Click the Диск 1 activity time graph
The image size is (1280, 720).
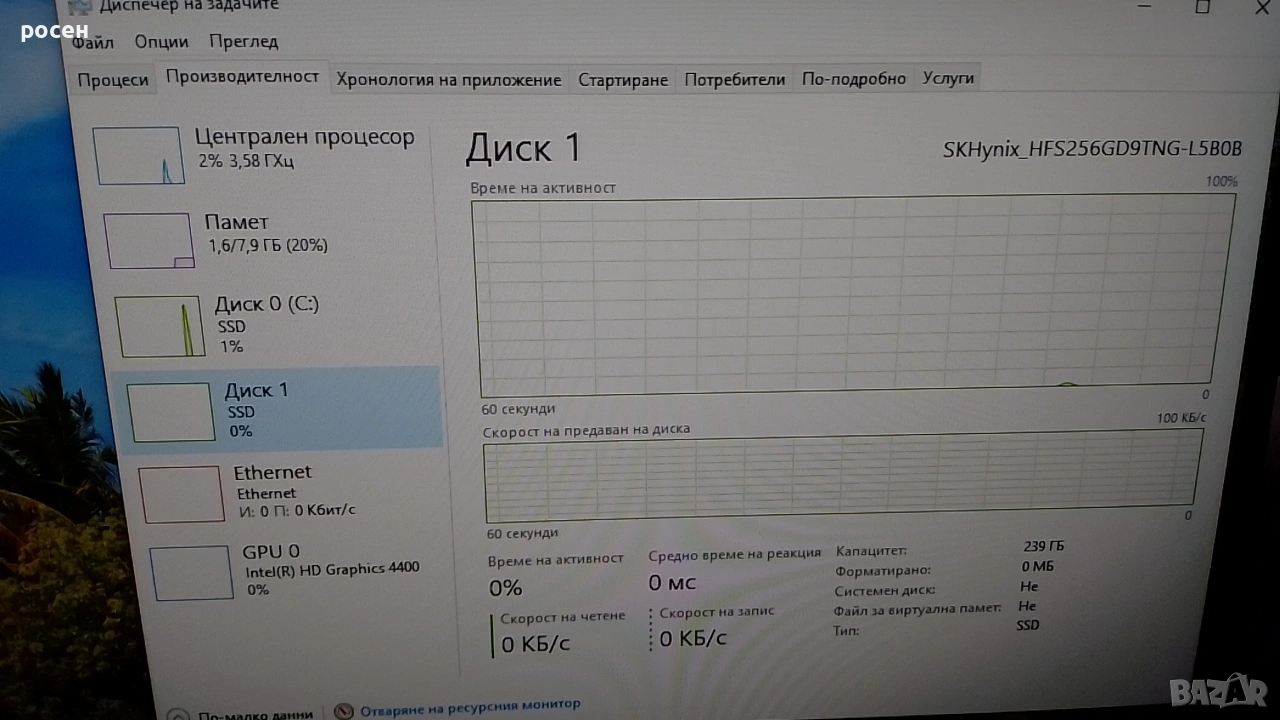pos(845,293)
